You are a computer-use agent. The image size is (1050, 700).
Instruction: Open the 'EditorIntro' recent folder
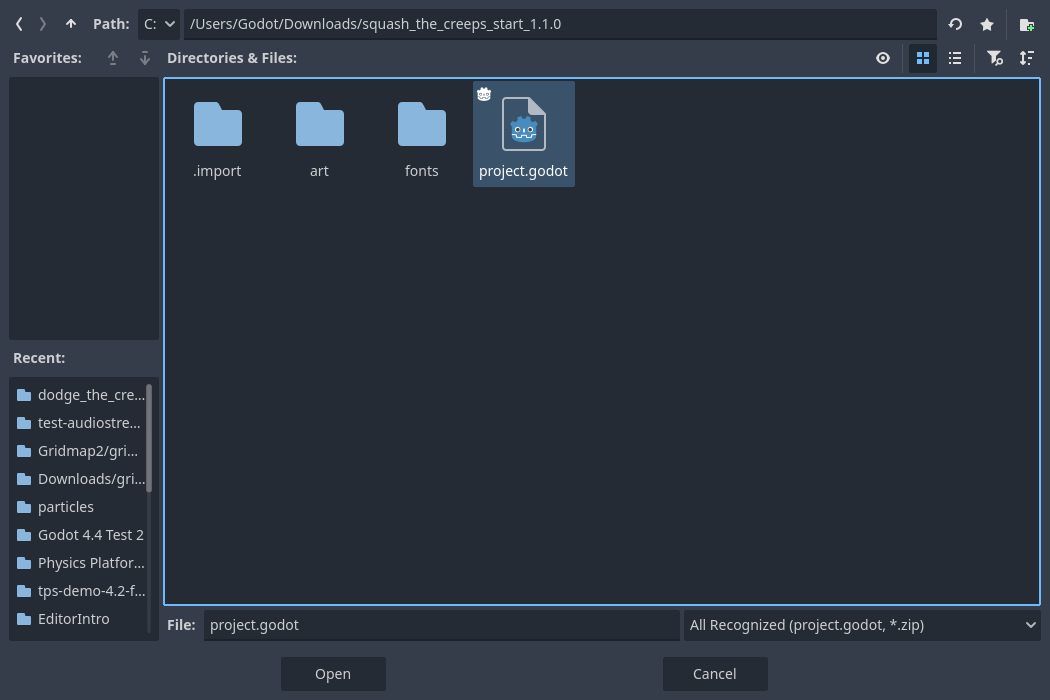73,618
